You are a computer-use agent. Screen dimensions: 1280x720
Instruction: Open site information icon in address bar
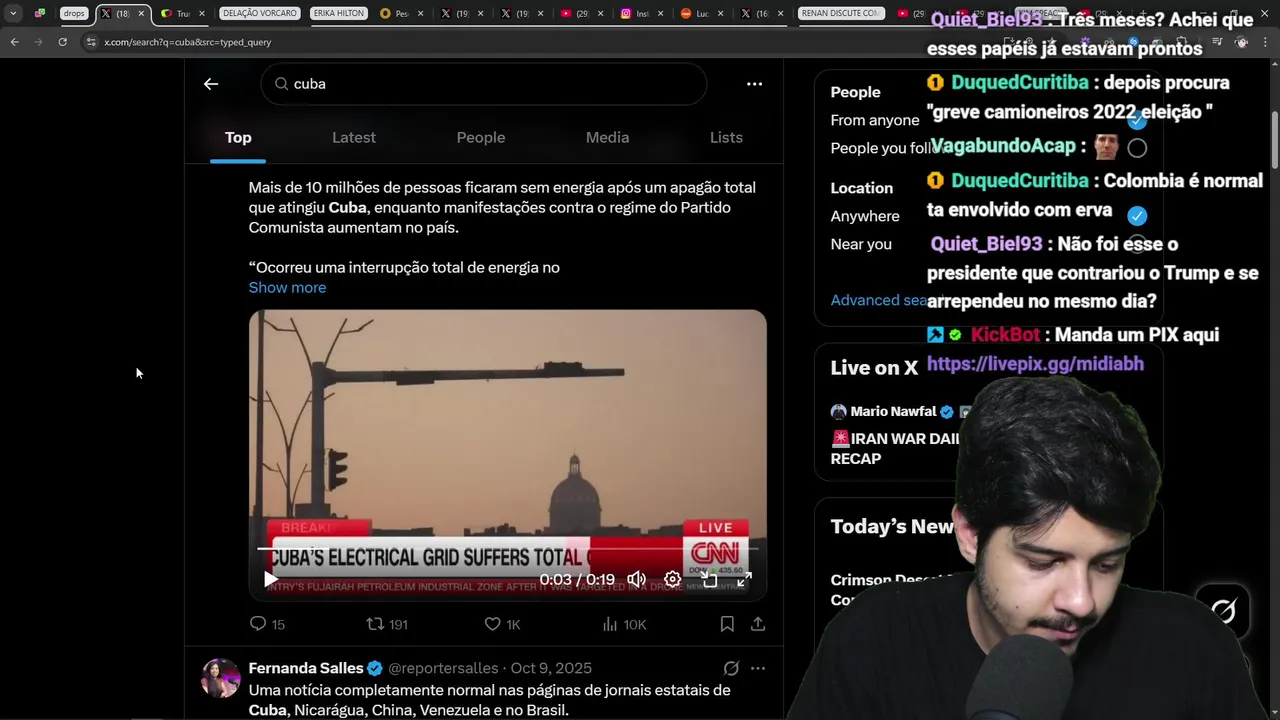tap(91, 42)
